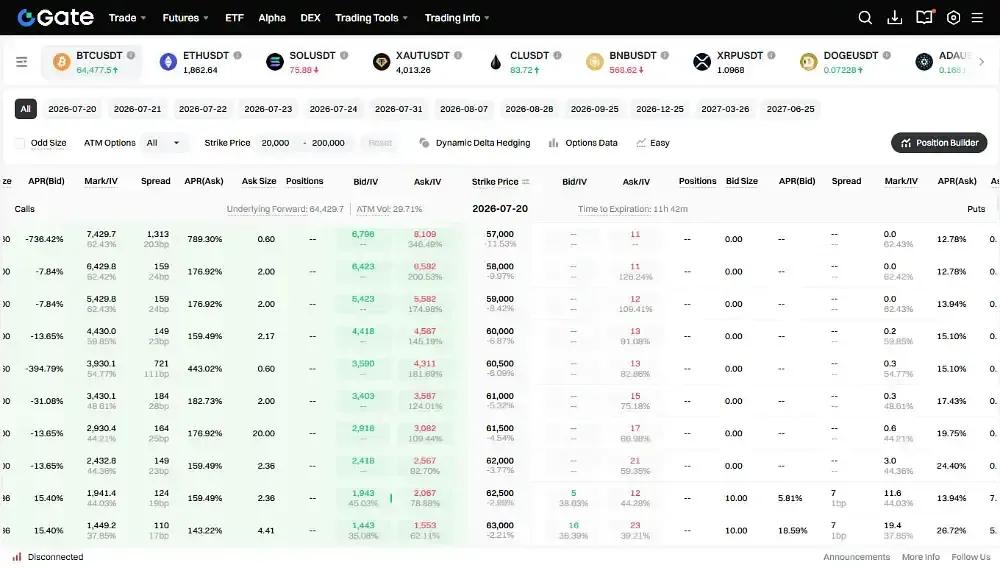1000x568 pixels.
Task: Click info icon next to ETHUSDT
Action: (237, 55)
